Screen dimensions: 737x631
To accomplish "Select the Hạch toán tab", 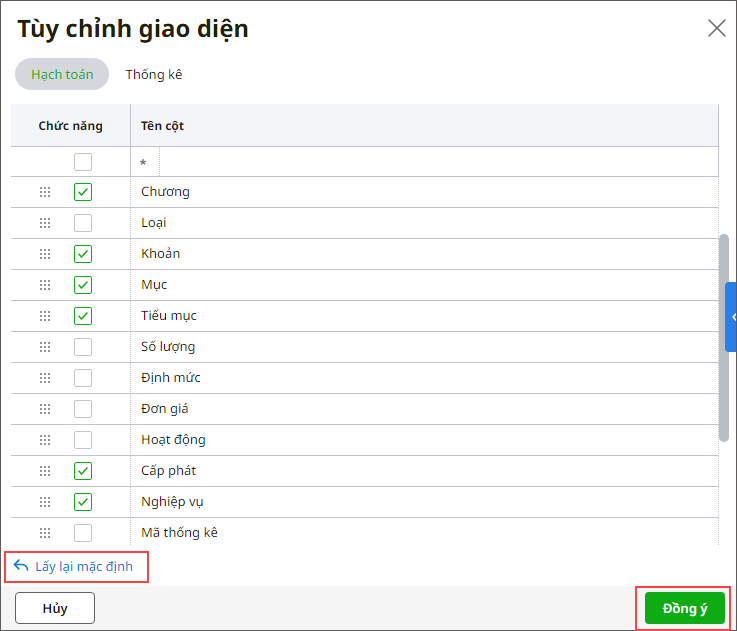I will click(x=62, y=74).
